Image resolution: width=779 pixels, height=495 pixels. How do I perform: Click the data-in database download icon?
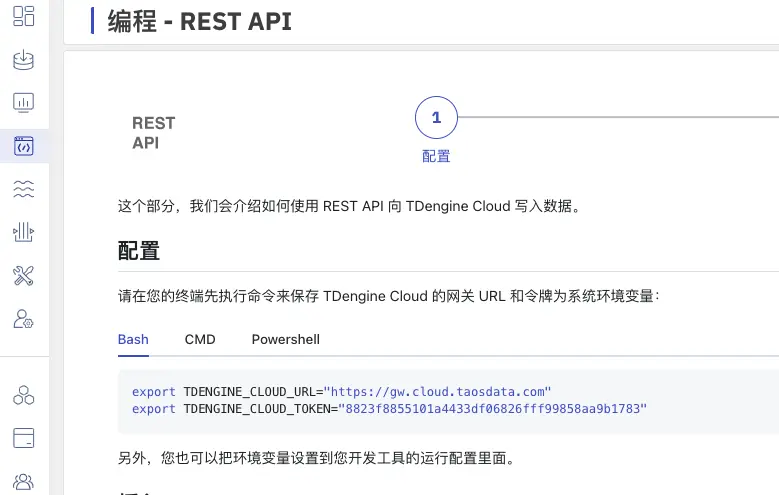point(24,60)
